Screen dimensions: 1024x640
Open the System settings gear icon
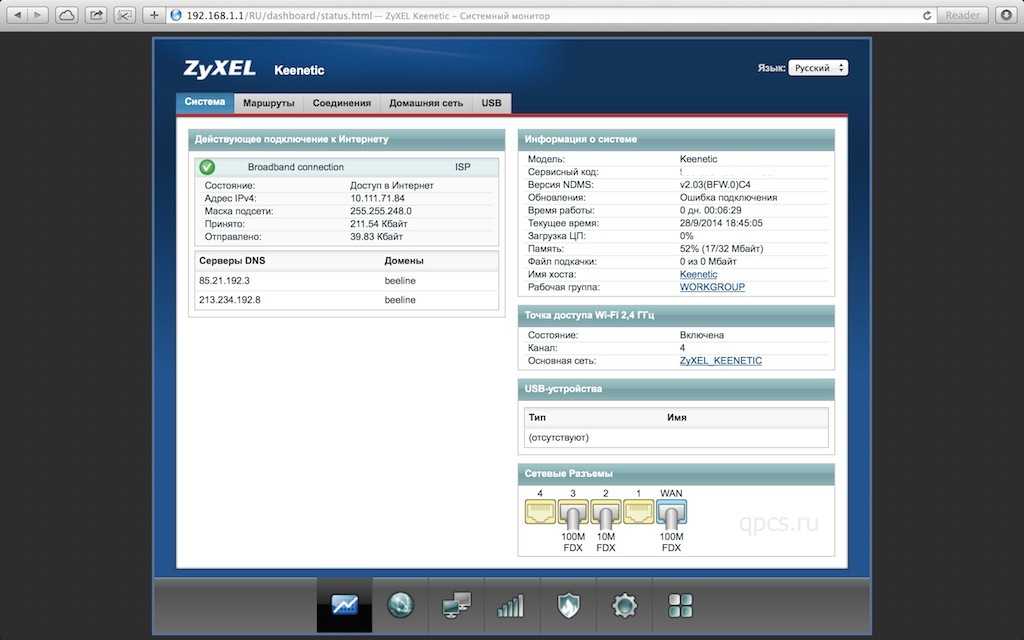point(624,605)
